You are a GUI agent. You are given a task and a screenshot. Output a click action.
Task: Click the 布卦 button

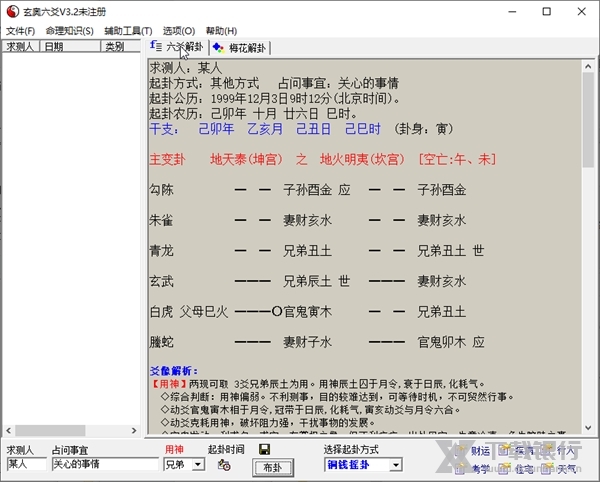click(273, 467)
